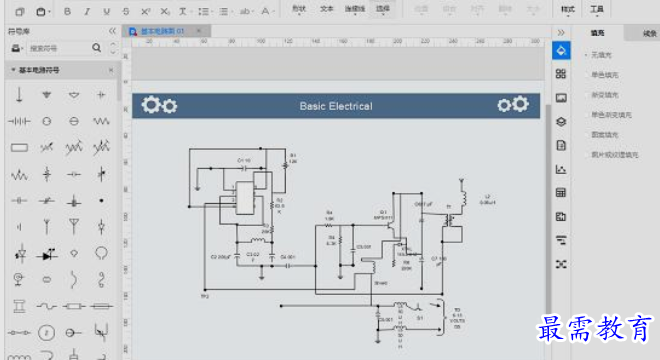The height and width of the screenshot is (360, 660).
Task: Select the triangular antenna symbol
Action: click(74, 227)
